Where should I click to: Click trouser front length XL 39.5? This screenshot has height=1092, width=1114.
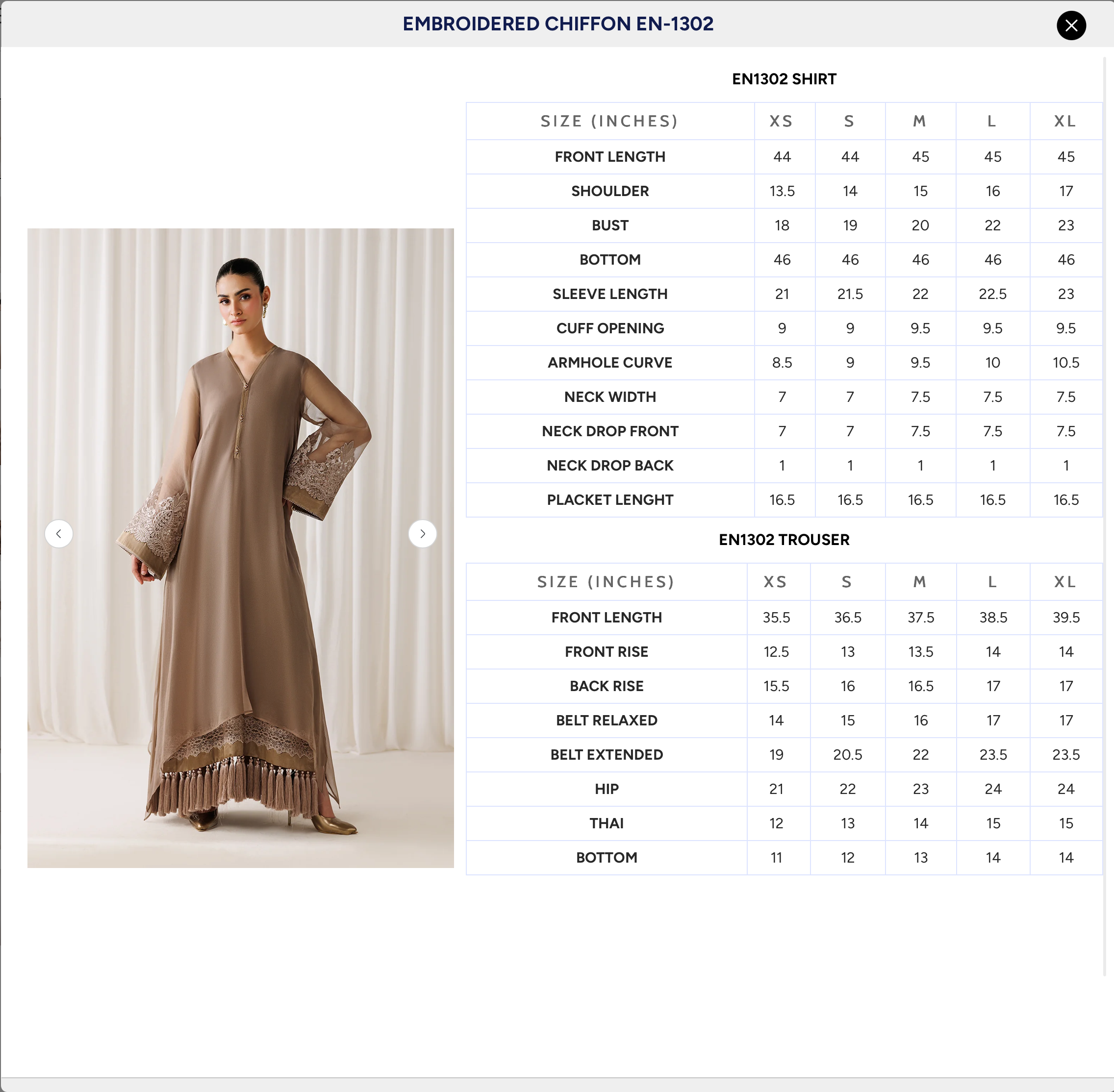tap(1065, 618)
